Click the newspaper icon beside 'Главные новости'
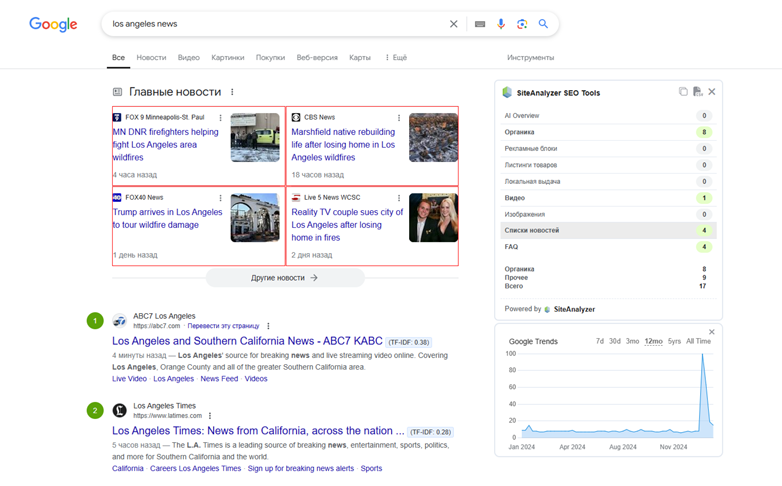The width and height of the screenshot is (782, 486). (x=117, y=92)
